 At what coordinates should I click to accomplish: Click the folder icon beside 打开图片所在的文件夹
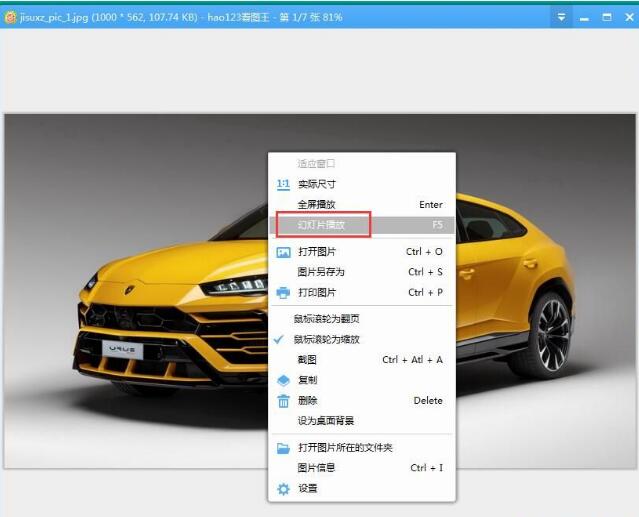point(283,448)
